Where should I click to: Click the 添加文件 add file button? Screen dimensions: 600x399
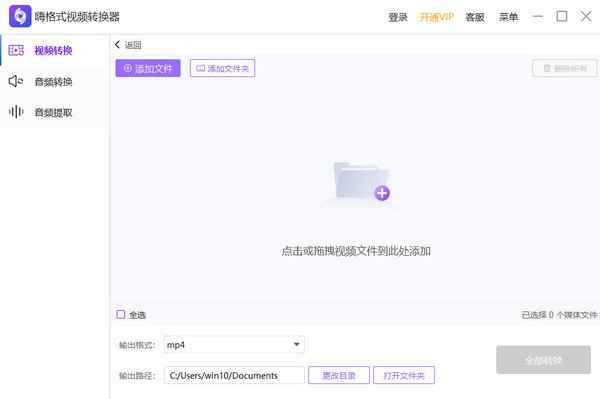point(148,68)
